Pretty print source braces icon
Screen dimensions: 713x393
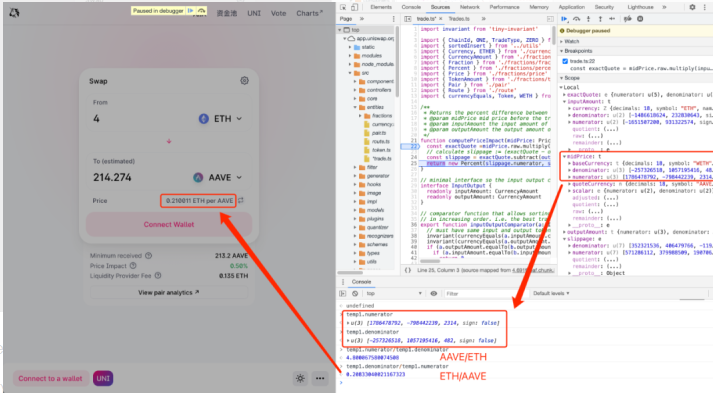[x=408, y=270]
